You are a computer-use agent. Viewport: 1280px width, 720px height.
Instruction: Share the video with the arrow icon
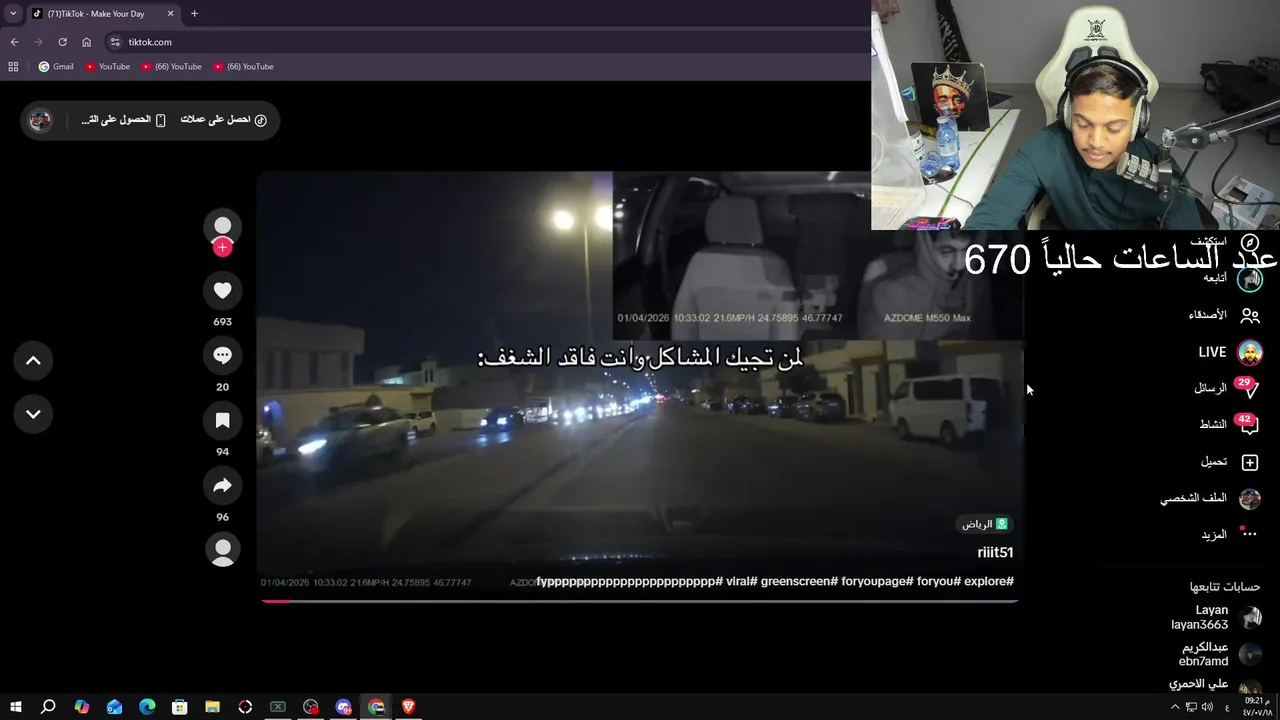pyautogui.click(x=222, y=485)
